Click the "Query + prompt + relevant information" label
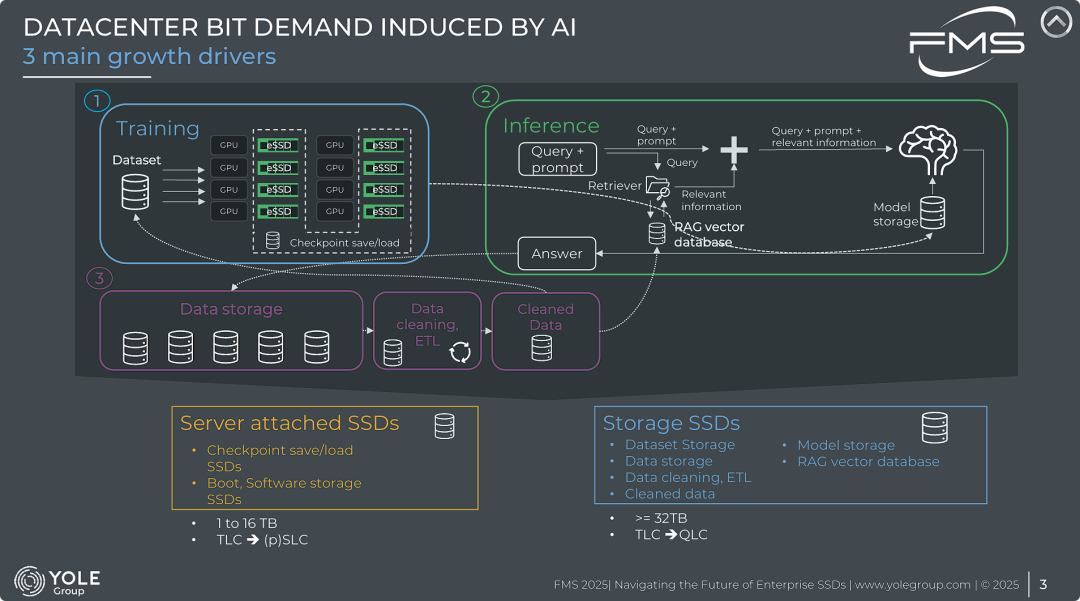 [x=824, y=136]
